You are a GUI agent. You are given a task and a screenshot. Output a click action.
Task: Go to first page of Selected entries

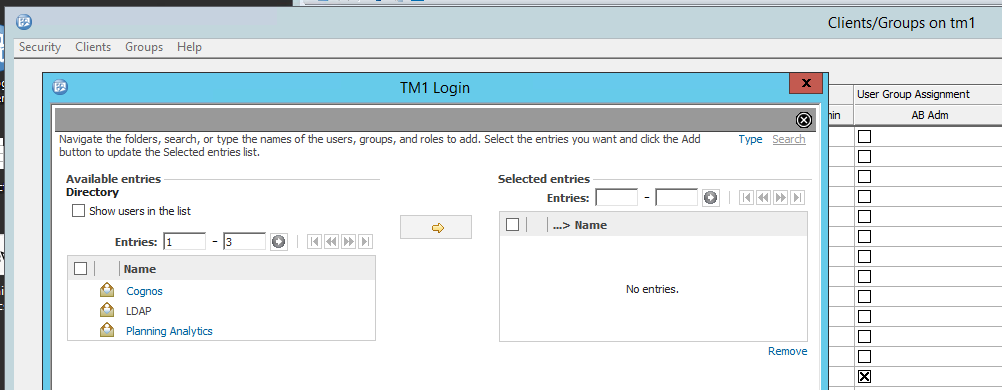[x=746, y=198]
